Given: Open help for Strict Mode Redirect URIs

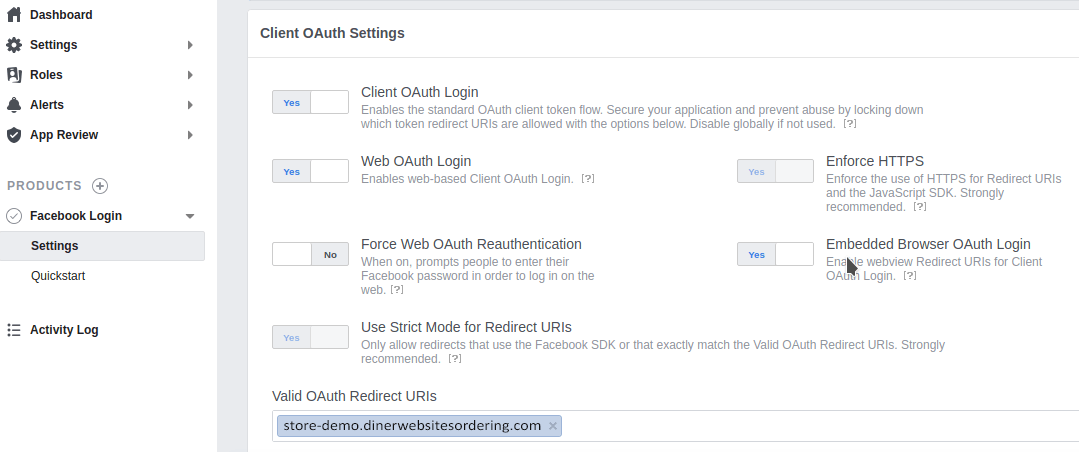Looking at the screenshot, I should click(454, 358).
